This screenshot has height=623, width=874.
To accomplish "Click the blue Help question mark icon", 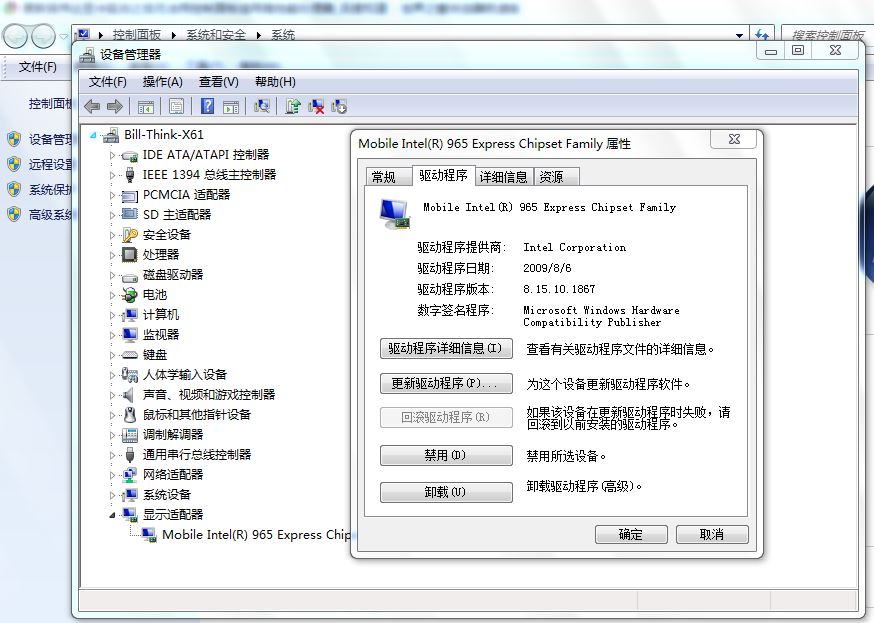I will [x=207, y=105].
